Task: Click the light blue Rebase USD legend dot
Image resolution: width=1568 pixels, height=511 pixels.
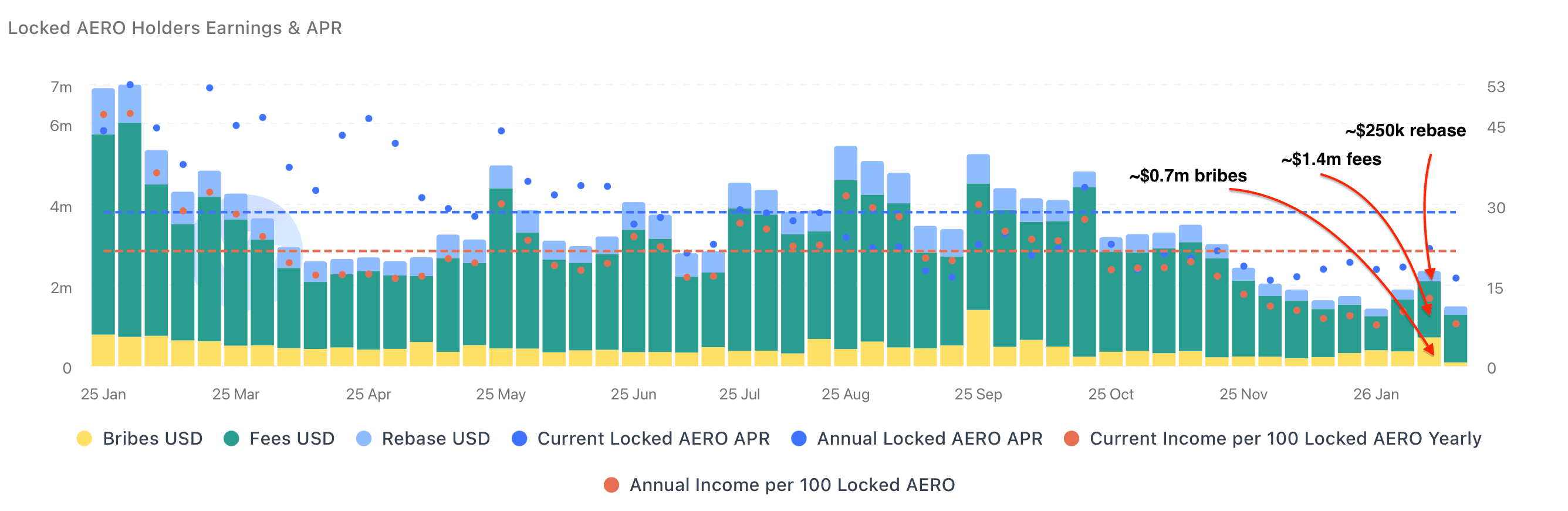Action: 363,439
